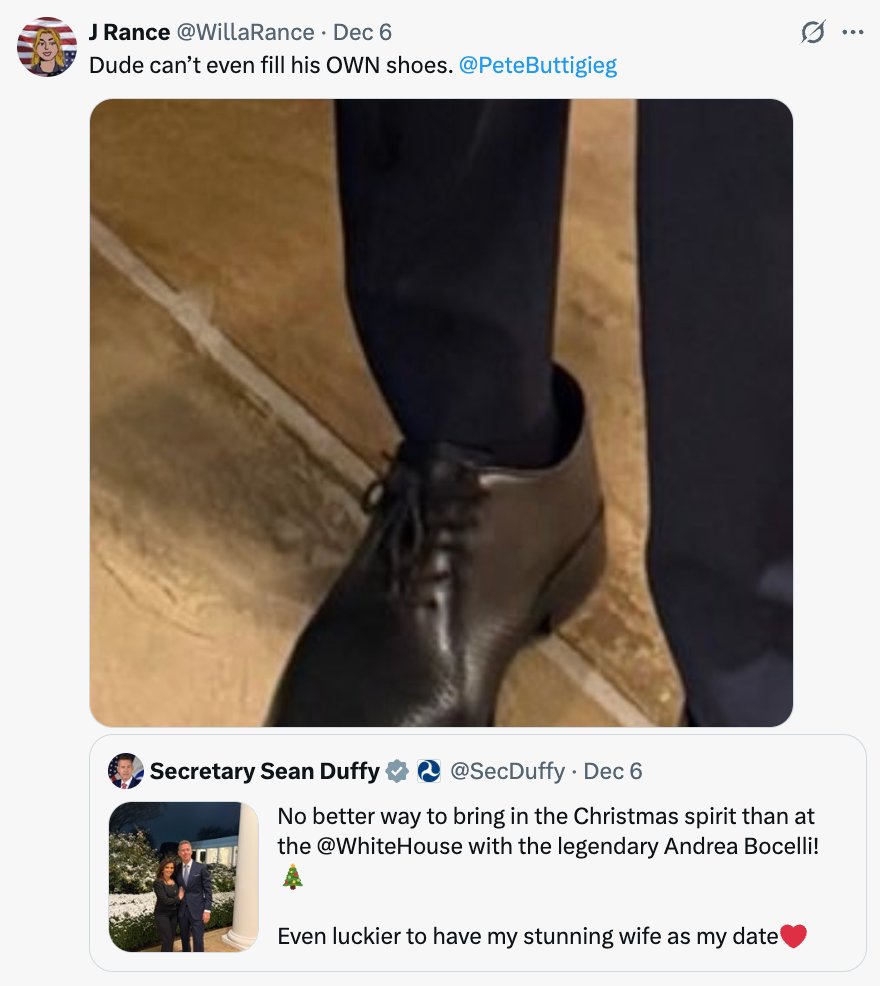Enlarge the black dress shoe photo
This screenshot has width=880, height=986.
[441, 410]
